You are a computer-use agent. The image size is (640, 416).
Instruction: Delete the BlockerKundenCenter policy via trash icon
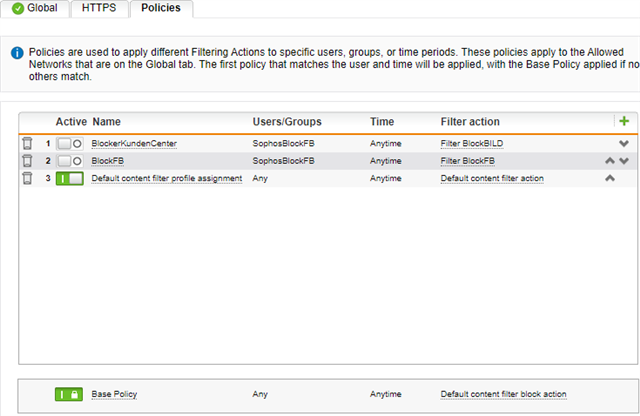(x=28, y=144)
